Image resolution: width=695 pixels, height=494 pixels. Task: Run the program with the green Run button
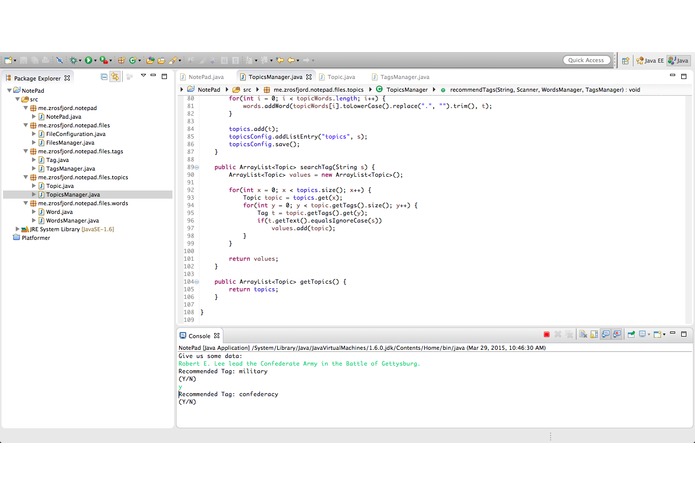point(89,60)
